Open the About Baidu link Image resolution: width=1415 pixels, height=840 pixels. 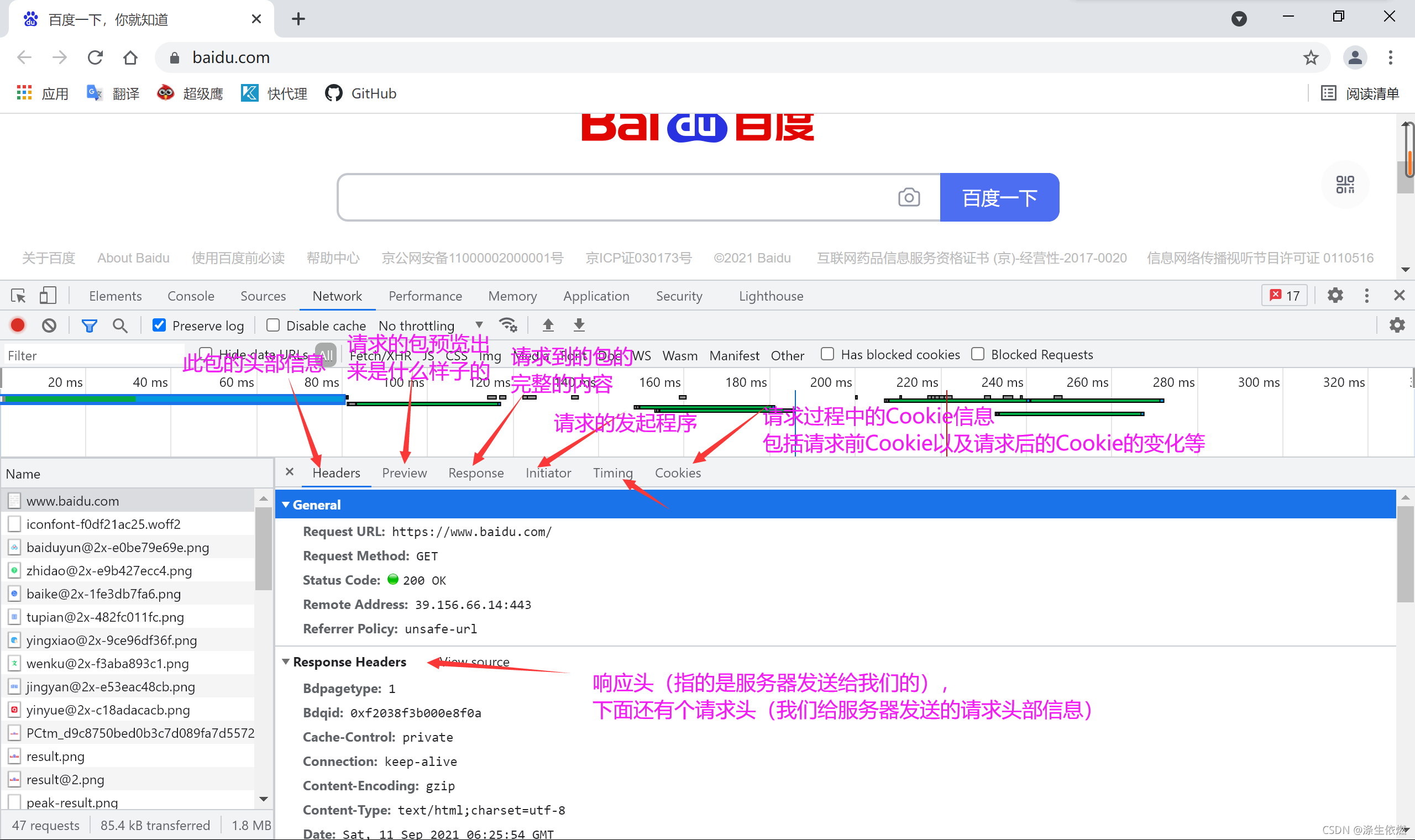click(x=133, y=258)
